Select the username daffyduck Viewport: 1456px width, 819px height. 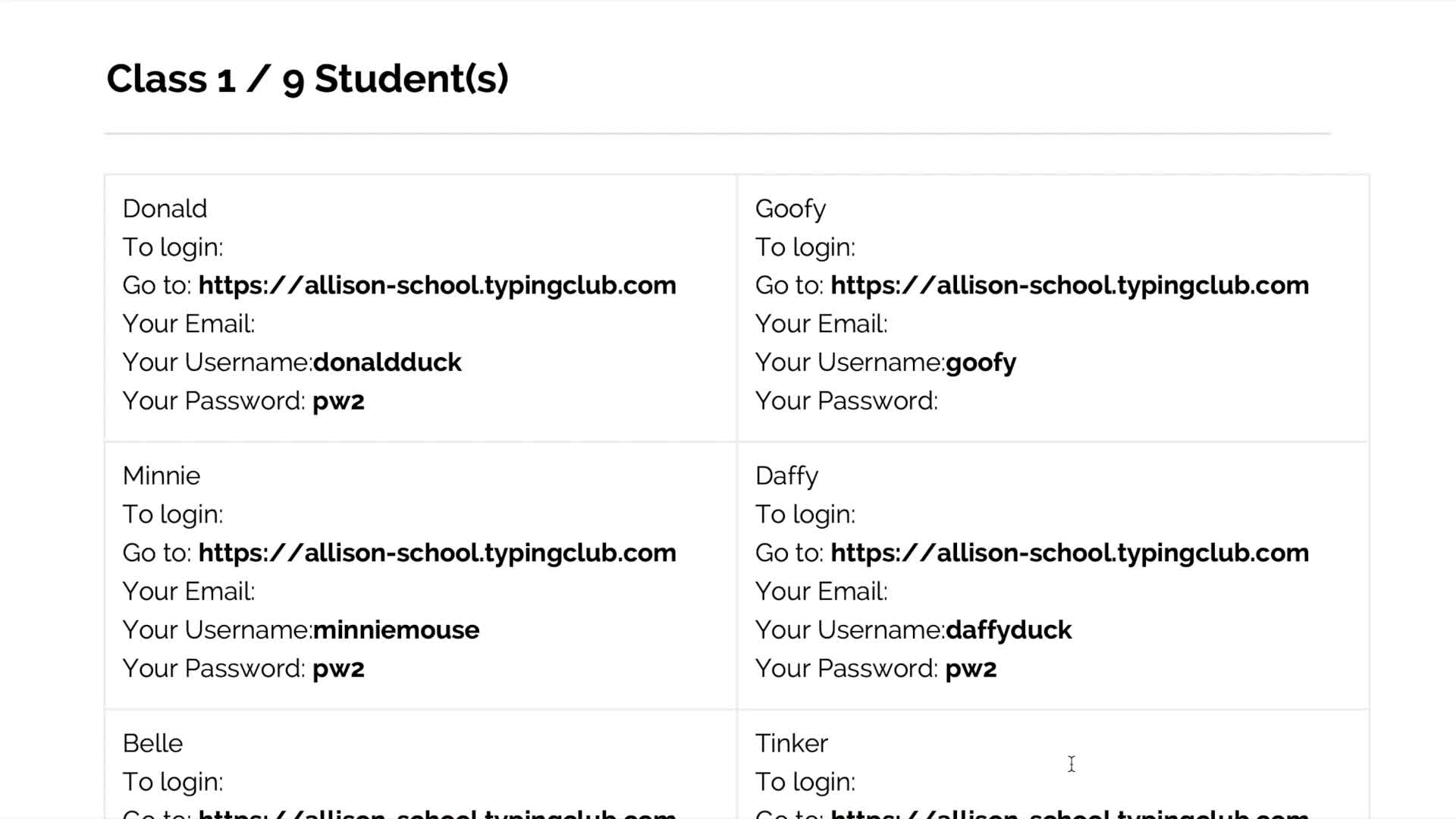click(1008, 630)
